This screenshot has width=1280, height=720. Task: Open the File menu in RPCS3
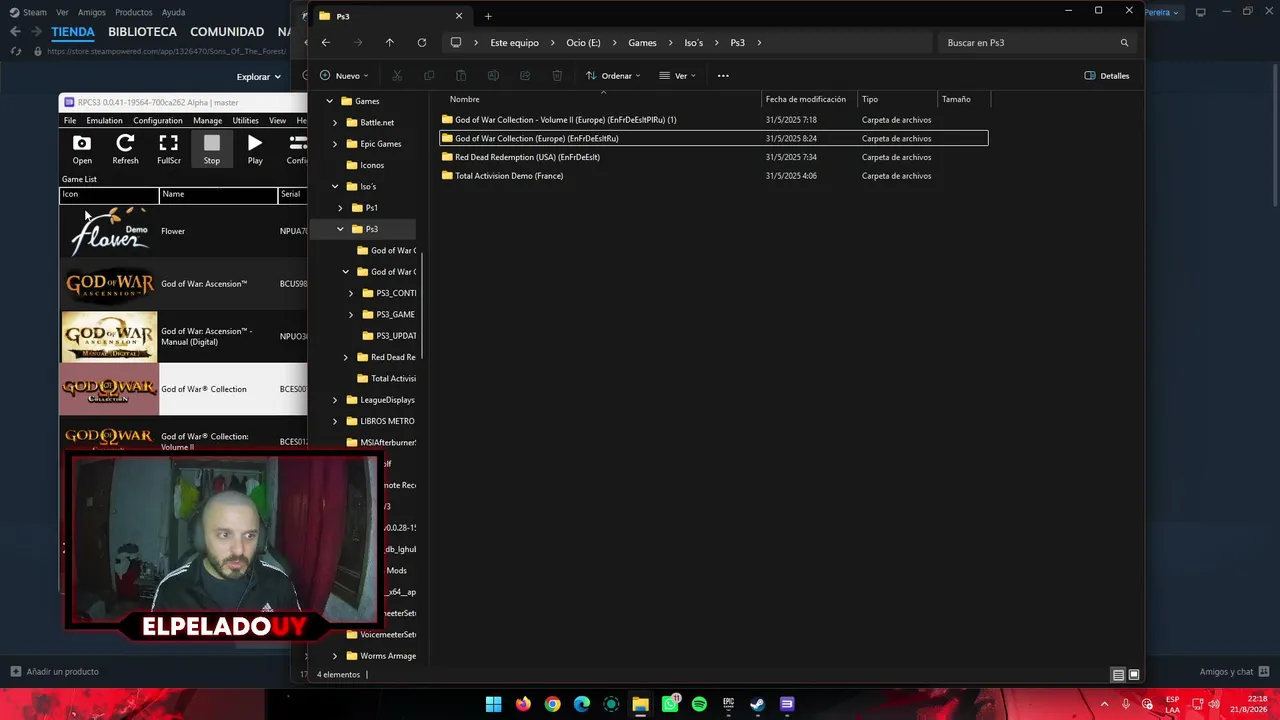pyautogui.click(x=70, y=121)
